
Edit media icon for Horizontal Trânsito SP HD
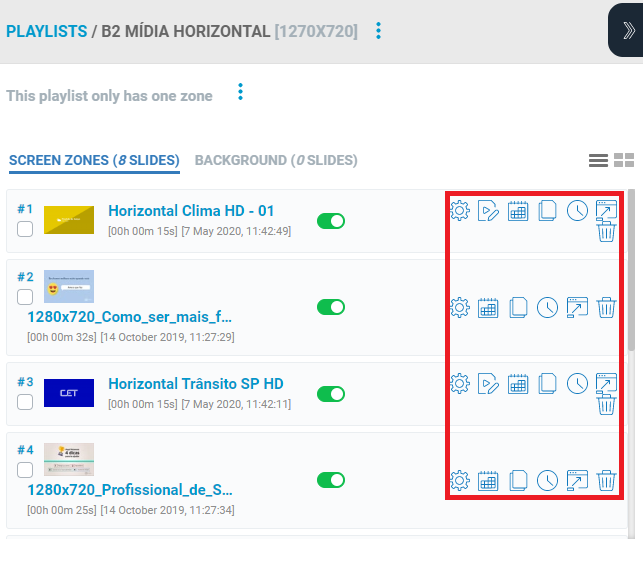point(488,384)
